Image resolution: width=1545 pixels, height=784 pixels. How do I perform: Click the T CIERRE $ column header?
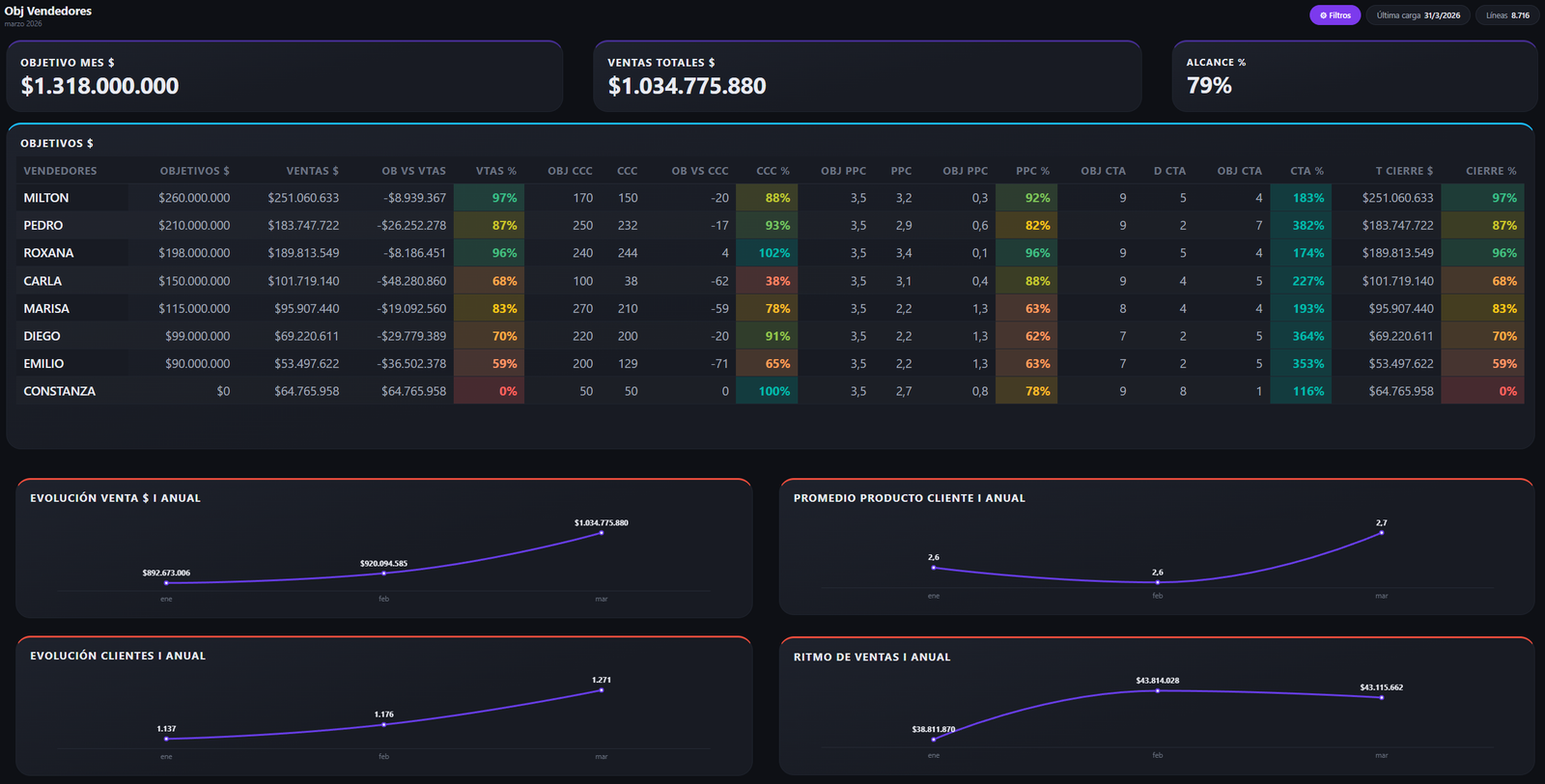(x=1404, y=171)
